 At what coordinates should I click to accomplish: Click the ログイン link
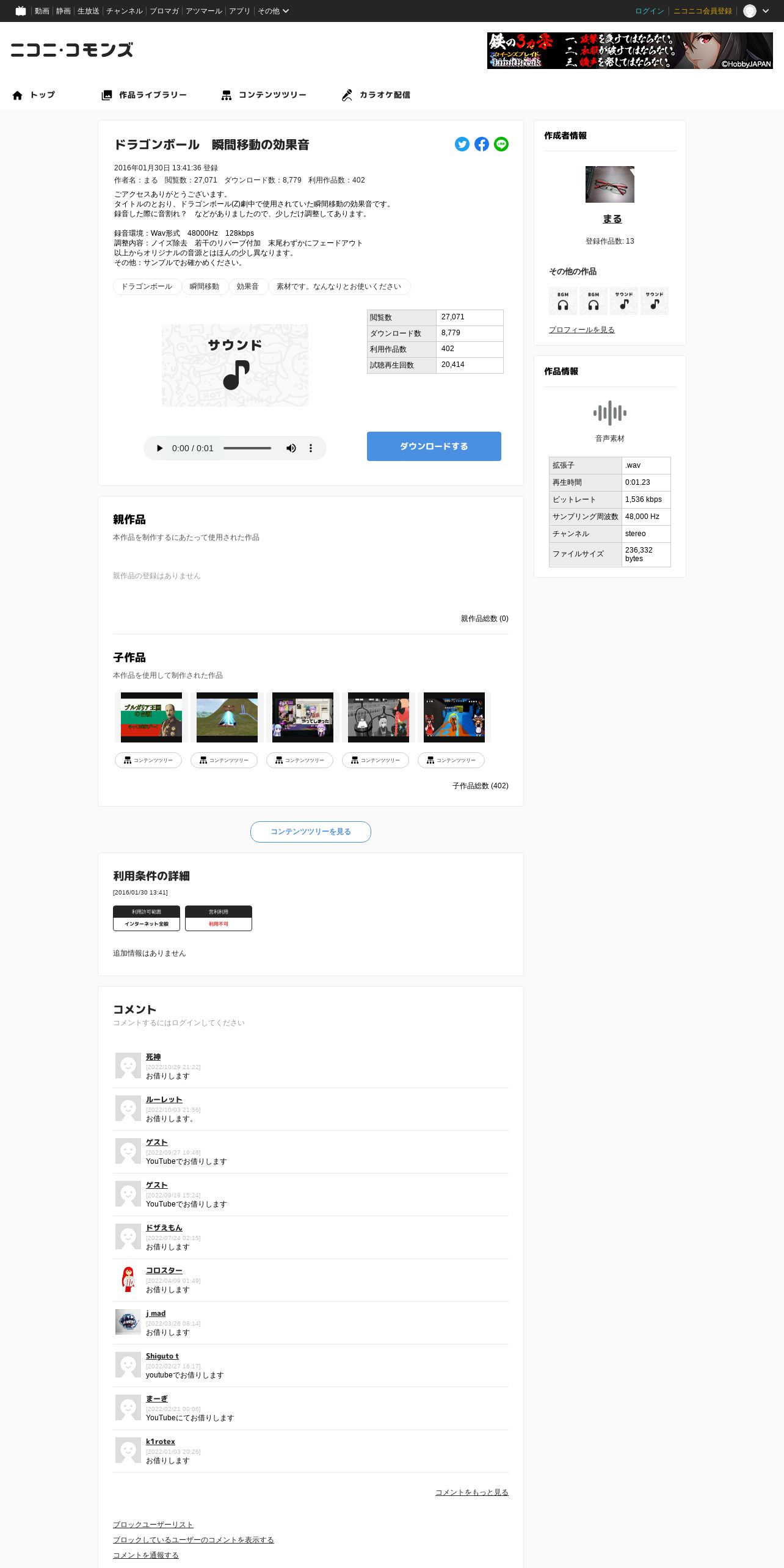pos(650,11)
